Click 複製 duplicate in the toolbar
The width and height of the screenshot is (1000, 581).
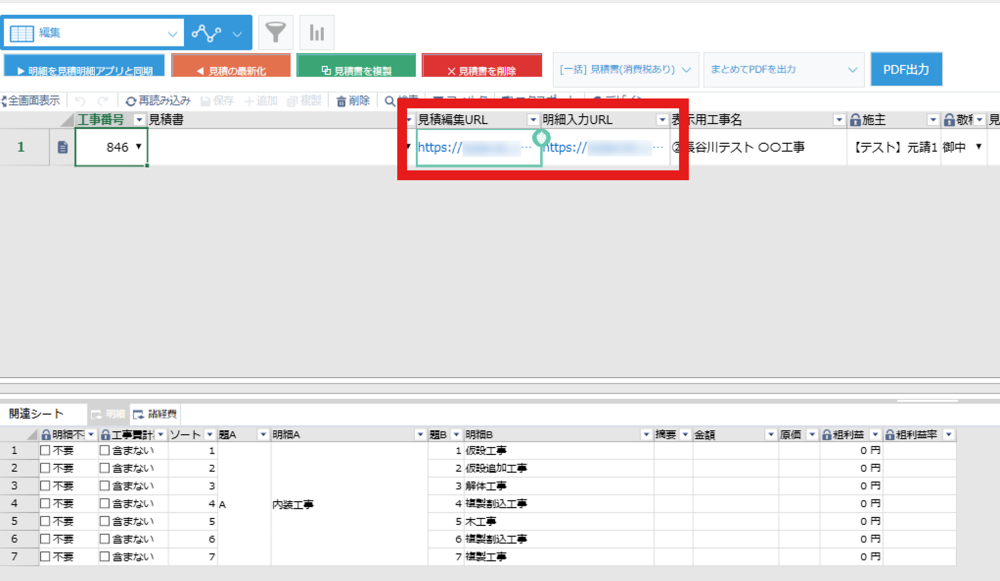(304, 101)
